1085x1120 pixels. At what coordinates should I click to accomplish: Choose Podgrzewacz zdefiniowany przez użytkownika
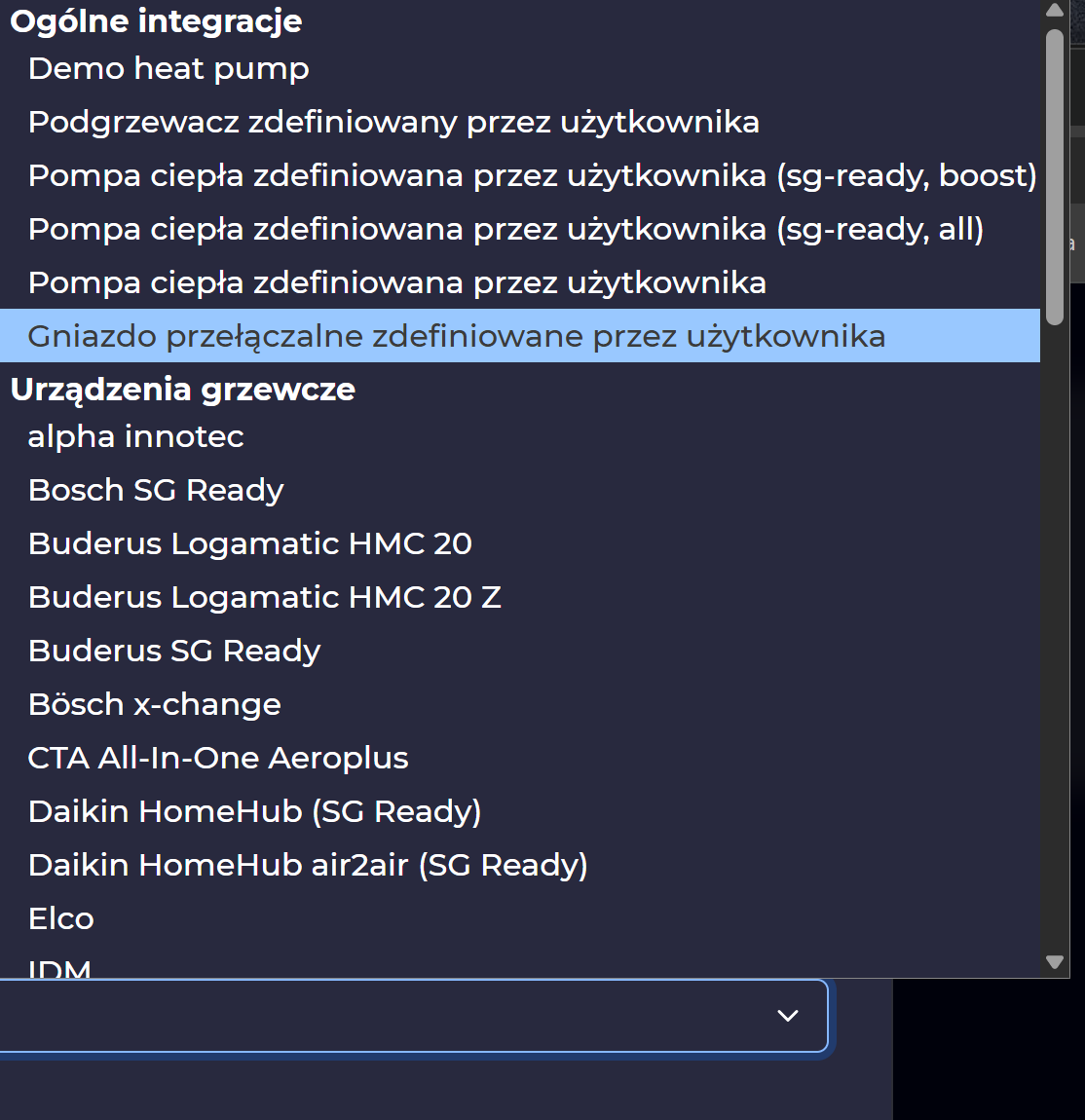click(x=393, y=123)
